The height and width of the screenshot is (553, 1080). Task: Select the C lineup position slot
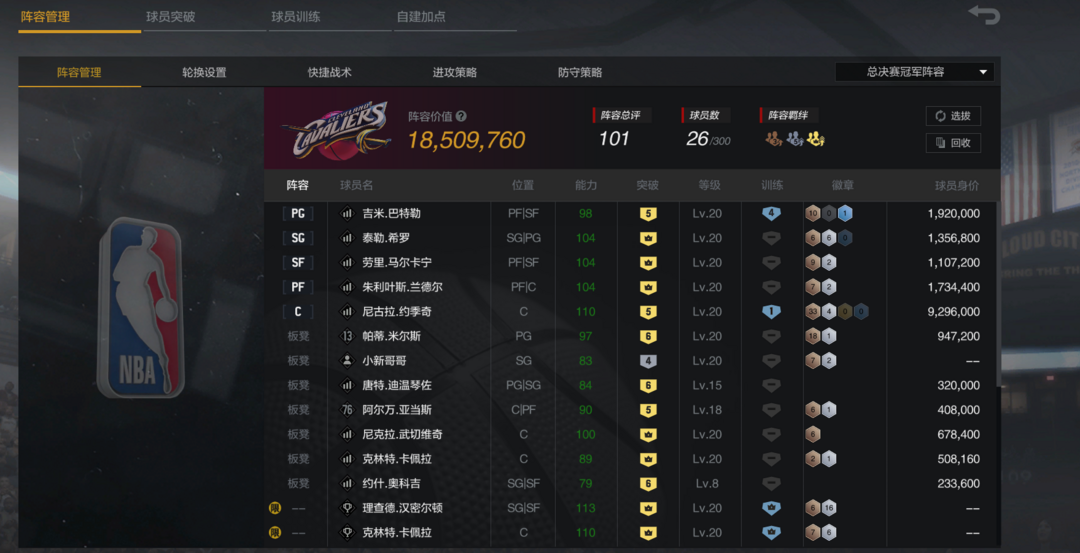point(298,312)
